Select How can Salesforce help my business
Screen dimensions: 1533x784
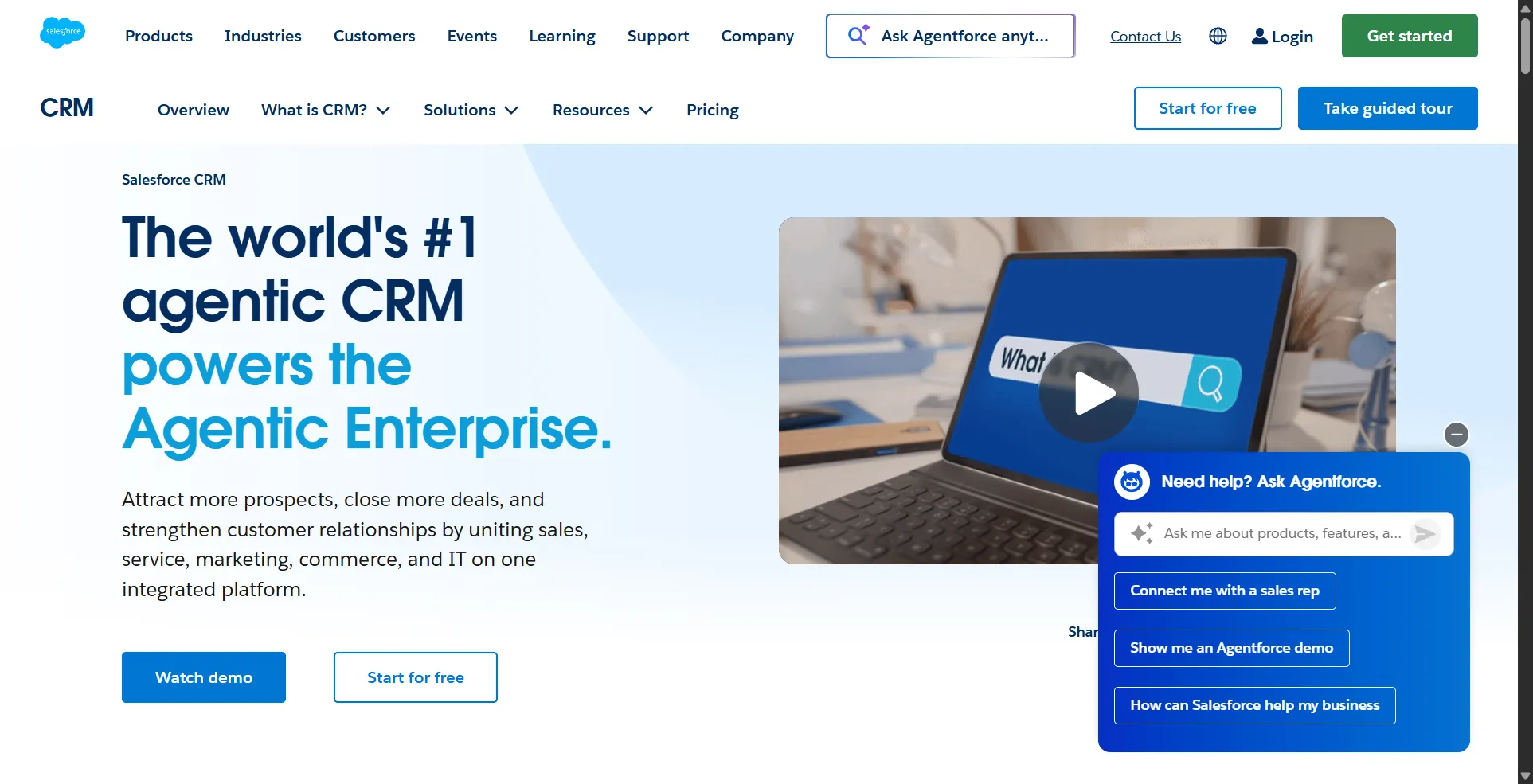(x=1254, y=705)
